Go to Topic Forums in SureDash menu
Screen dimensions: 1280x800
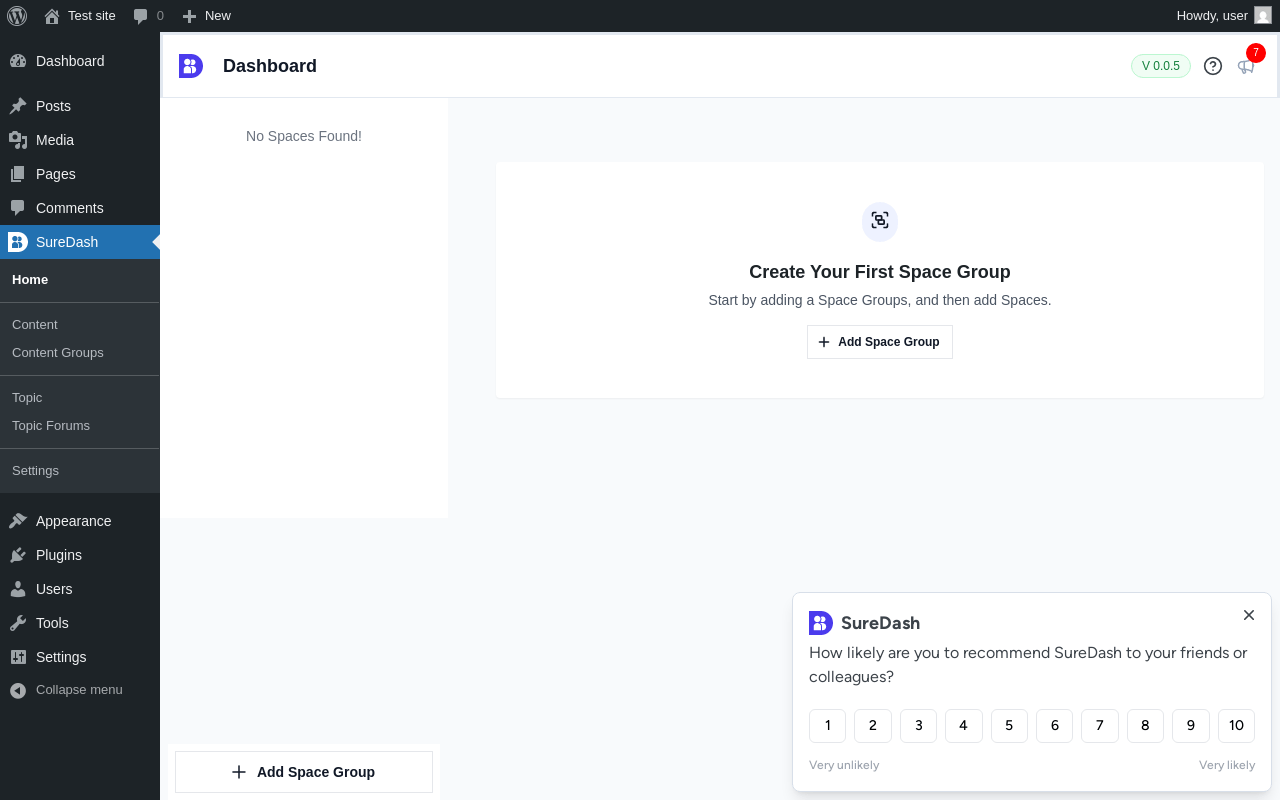(51, 426)
